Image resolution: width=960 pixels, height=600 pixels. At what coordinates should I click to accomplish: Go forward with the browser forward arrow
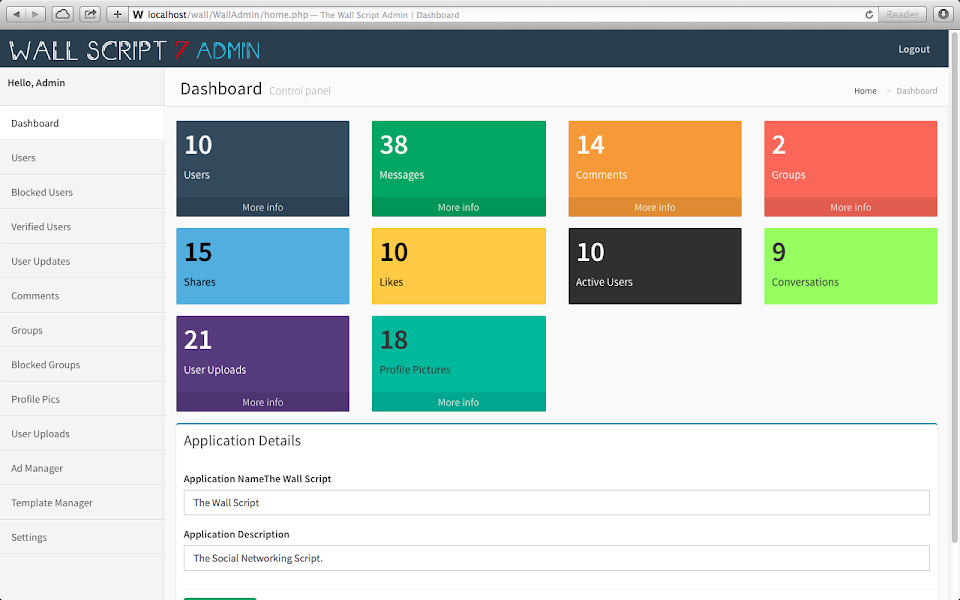click(36, 14)
